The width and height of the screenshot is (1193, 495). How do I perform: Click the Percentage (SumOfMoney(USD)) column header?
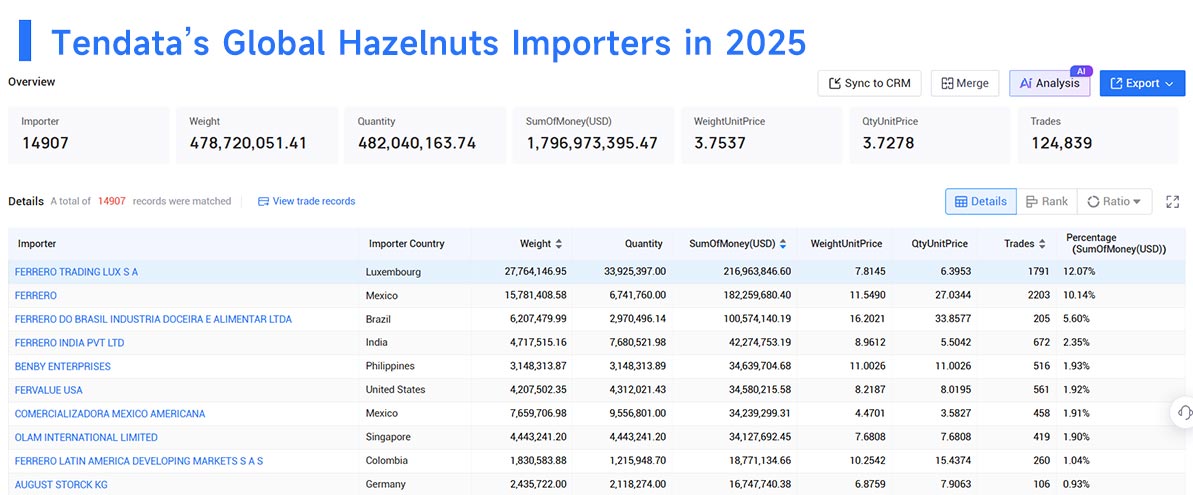(x=1115, y=243)
